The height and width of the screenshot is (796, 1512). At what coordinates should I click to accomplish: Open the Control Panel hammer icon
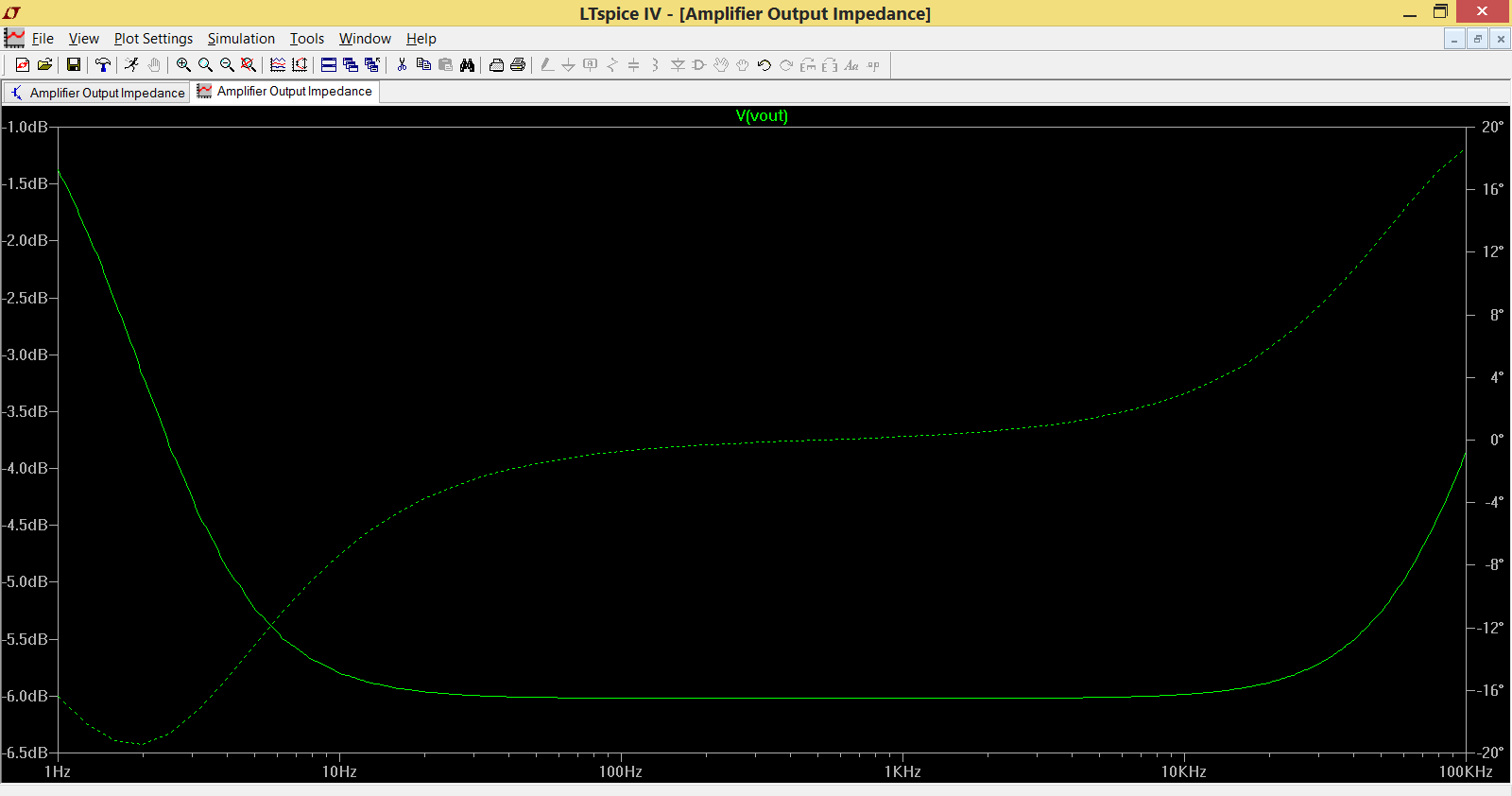(x=103, y=65)
